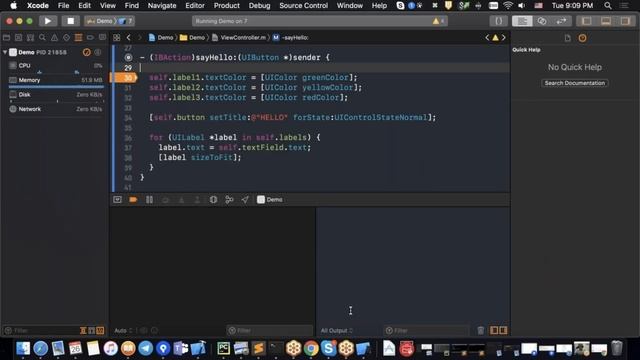This screenshot has width=640, height=360.
Task: Open the code snippets library braces button
Action: 499,21
